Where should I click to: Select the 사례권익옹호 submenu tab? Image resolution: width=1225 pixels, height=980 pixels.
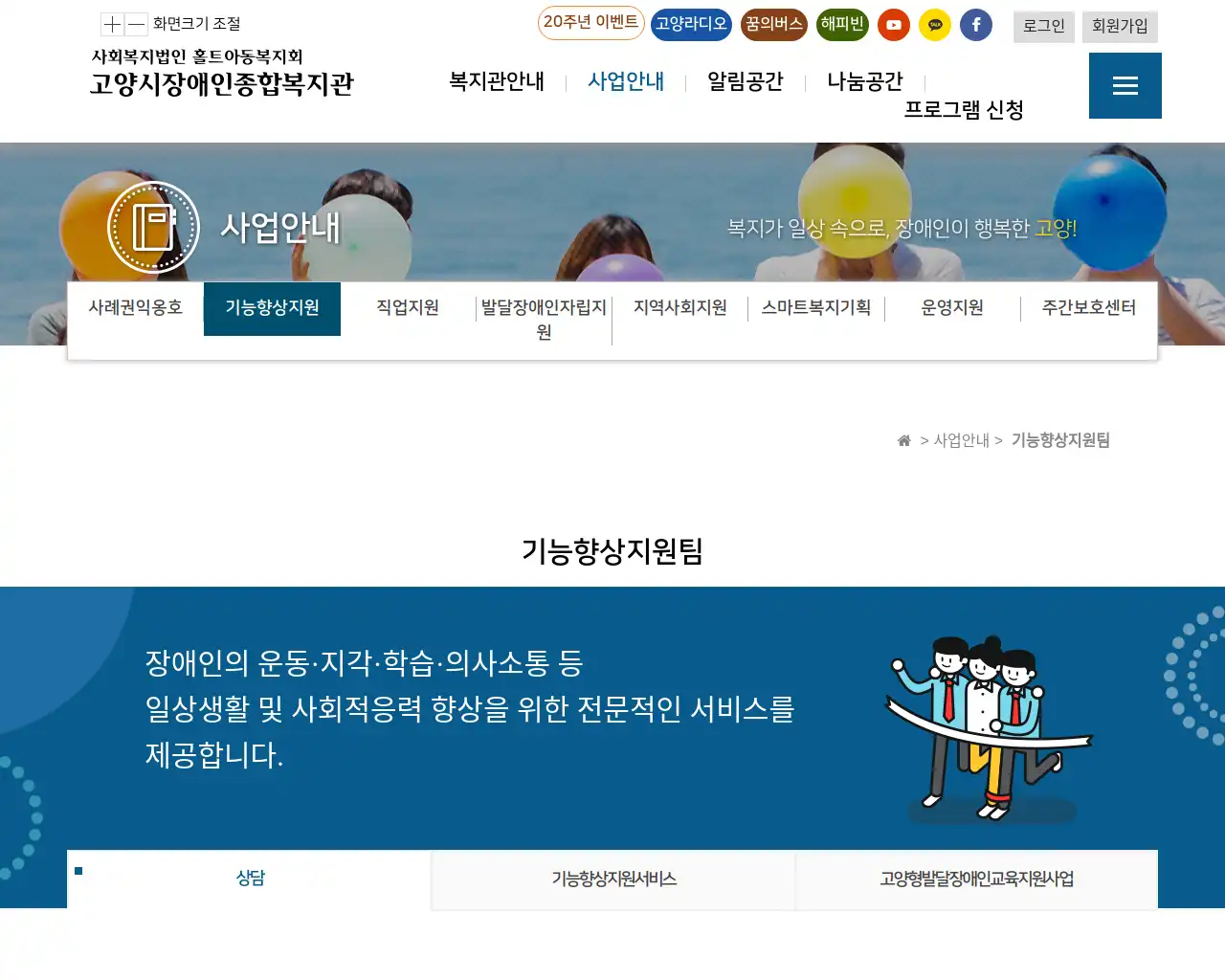click(136, 308)
